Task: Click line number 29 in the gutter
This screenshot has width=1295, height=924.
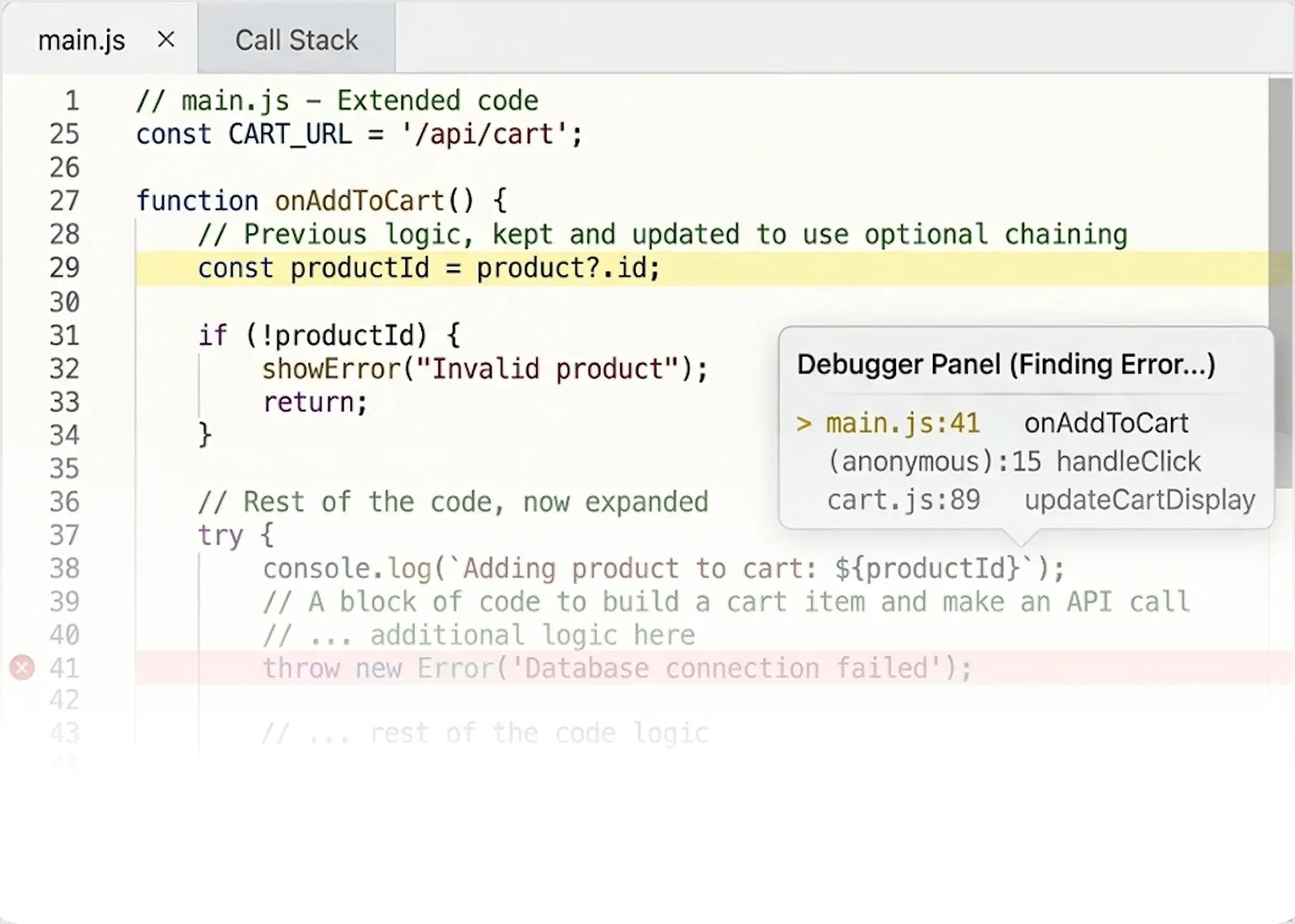Action: tap(65, 268)
